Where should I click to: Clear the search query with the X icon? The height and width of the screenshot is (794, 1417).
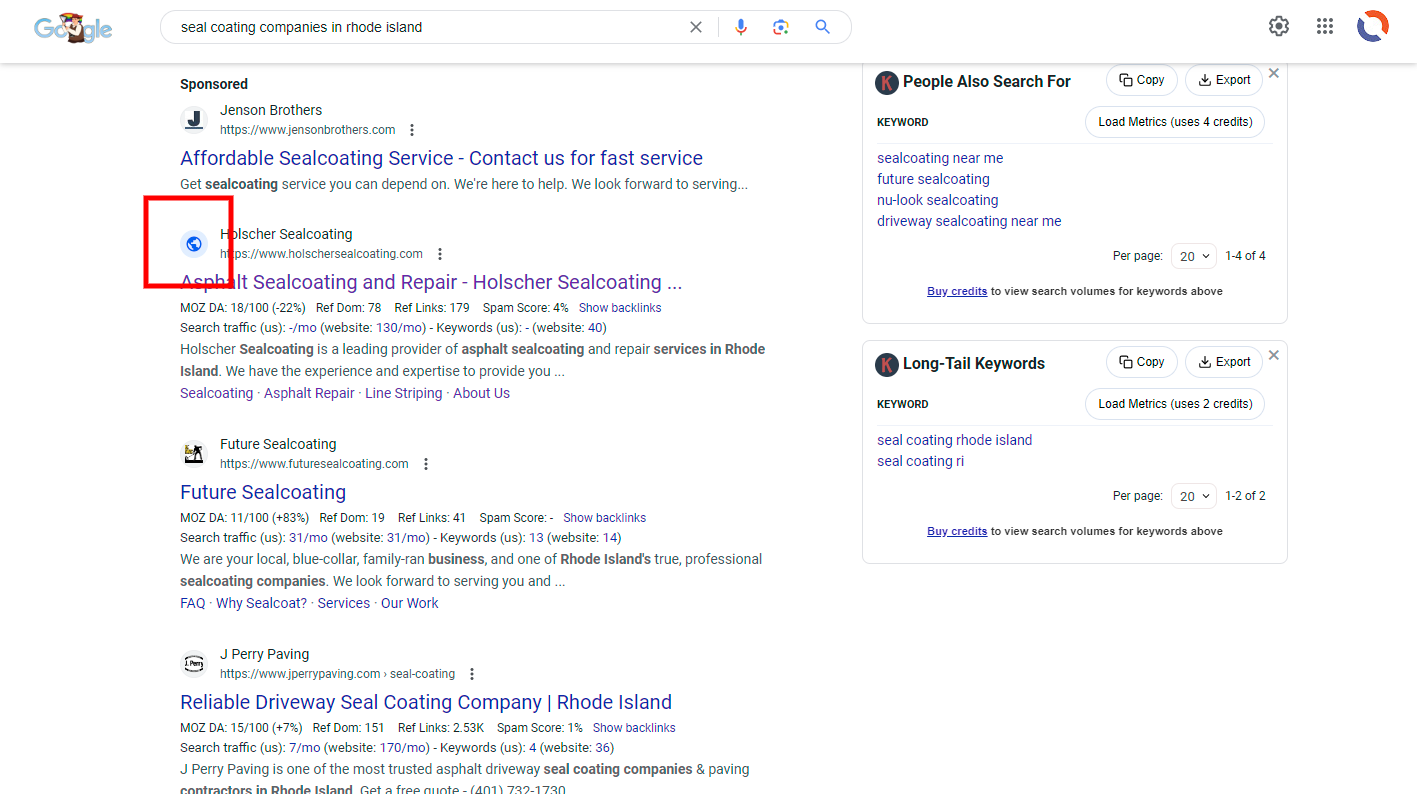pyautogui.click(x=696, y=27)
